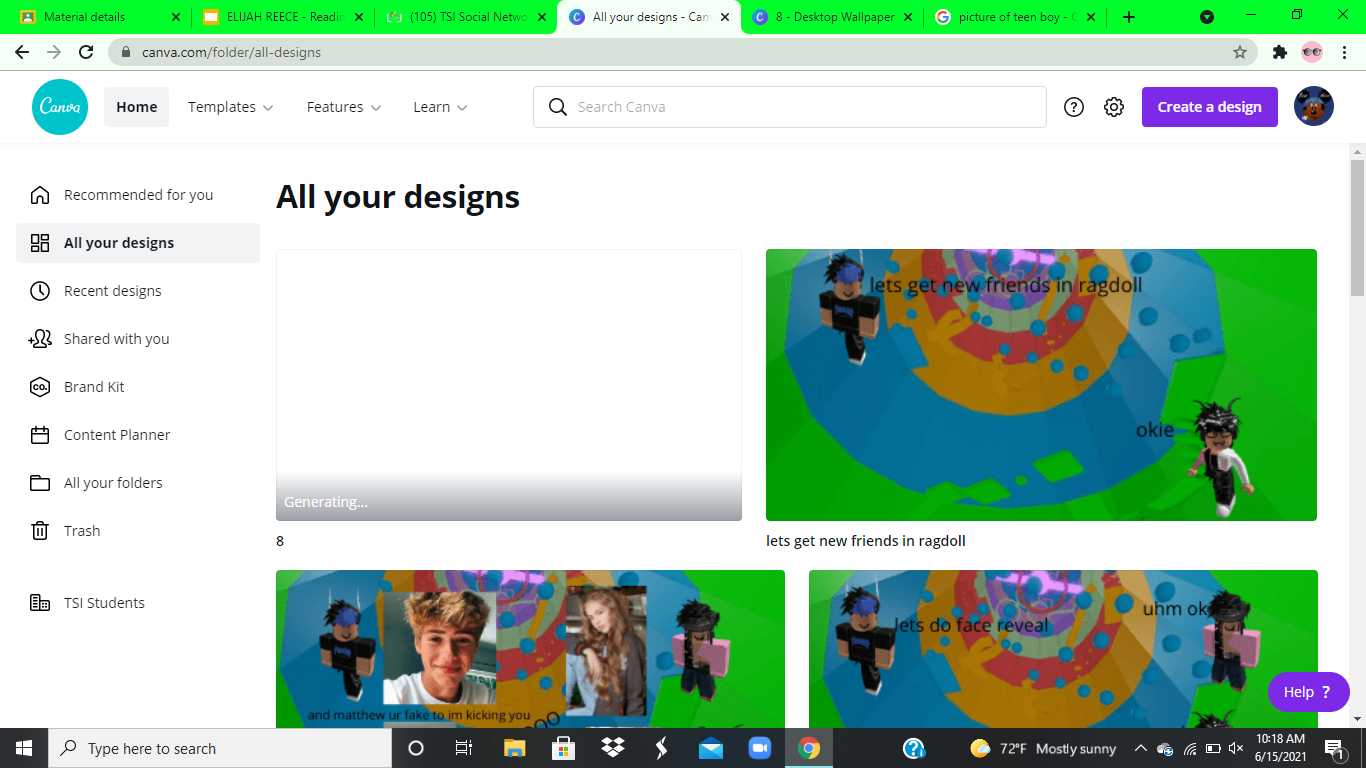The width and height of the screenshot is (1366, 768).
Task: Click the Search Canva input field
Action: click(800, 107)
